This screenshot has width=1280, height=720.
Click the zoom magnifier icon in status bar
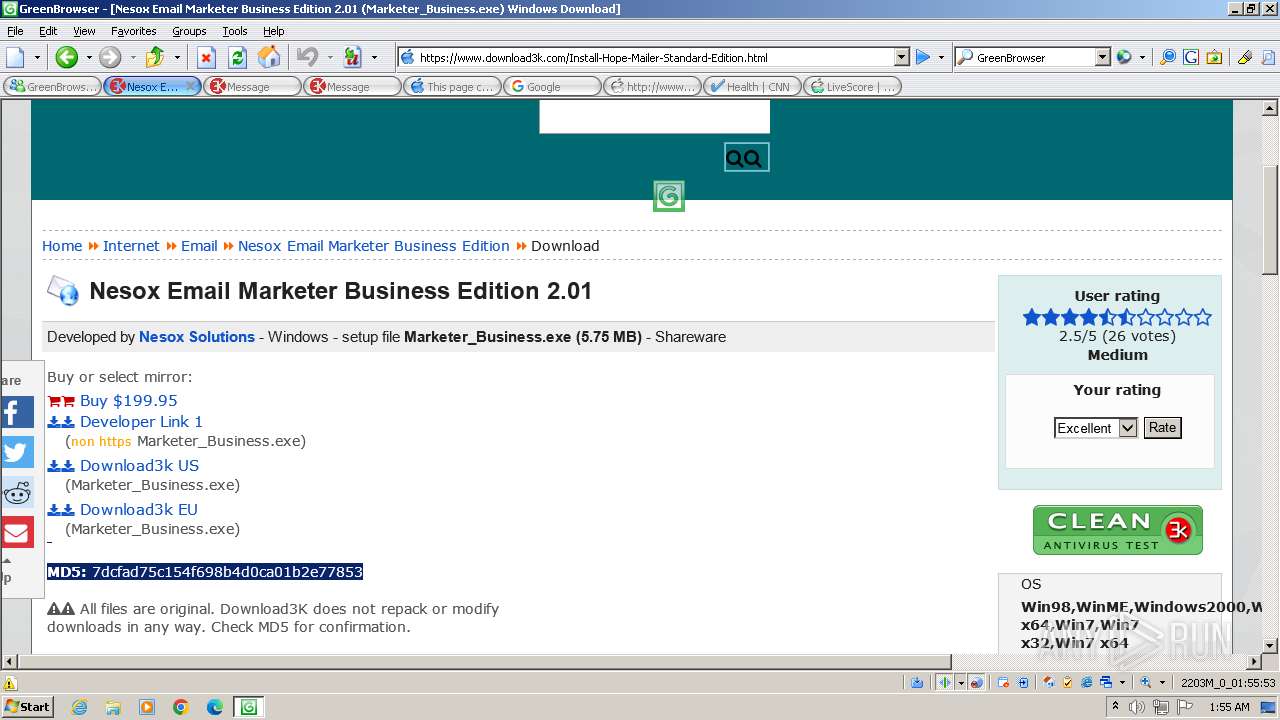(x=1147, y=682)
